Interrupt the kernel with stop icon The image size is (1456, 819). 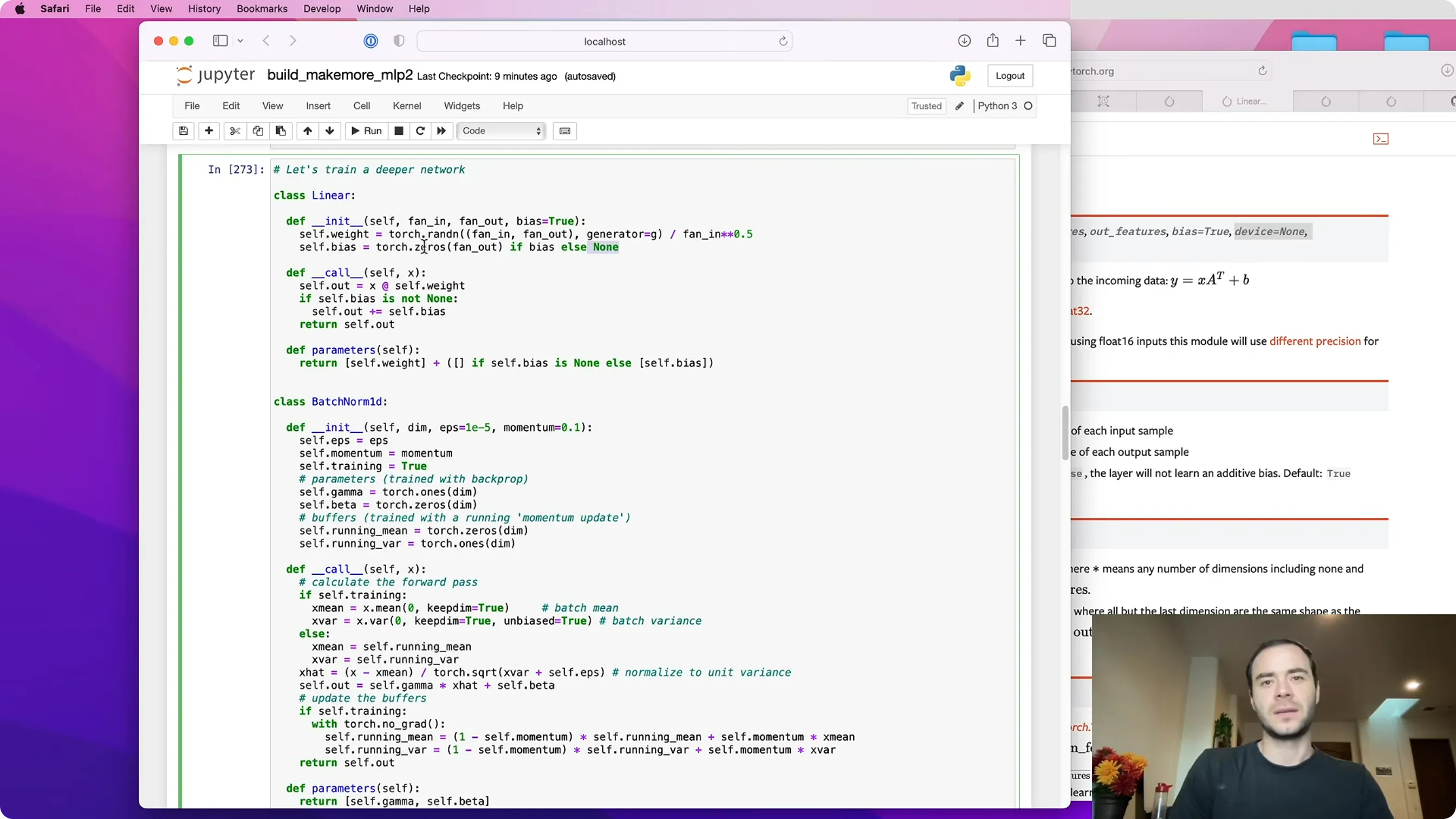coord(399,131)
